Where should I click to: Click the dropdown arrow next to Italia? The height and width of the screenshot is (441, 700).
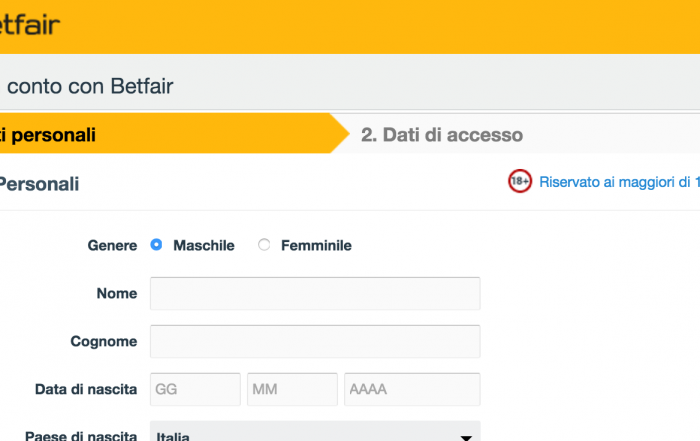(466, 437)
